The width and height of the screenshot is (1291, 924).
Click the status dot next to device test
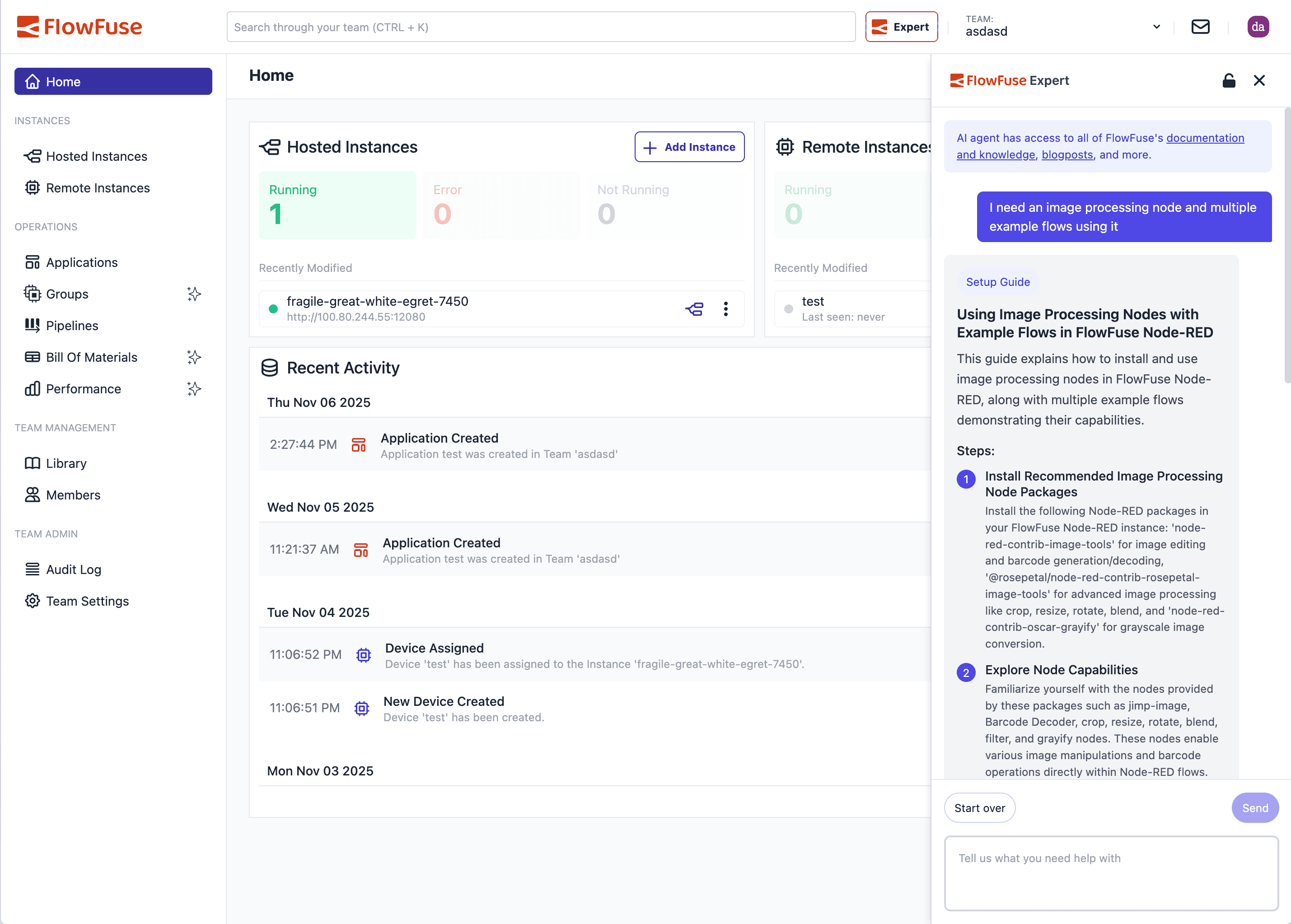[x=788, y=308]
